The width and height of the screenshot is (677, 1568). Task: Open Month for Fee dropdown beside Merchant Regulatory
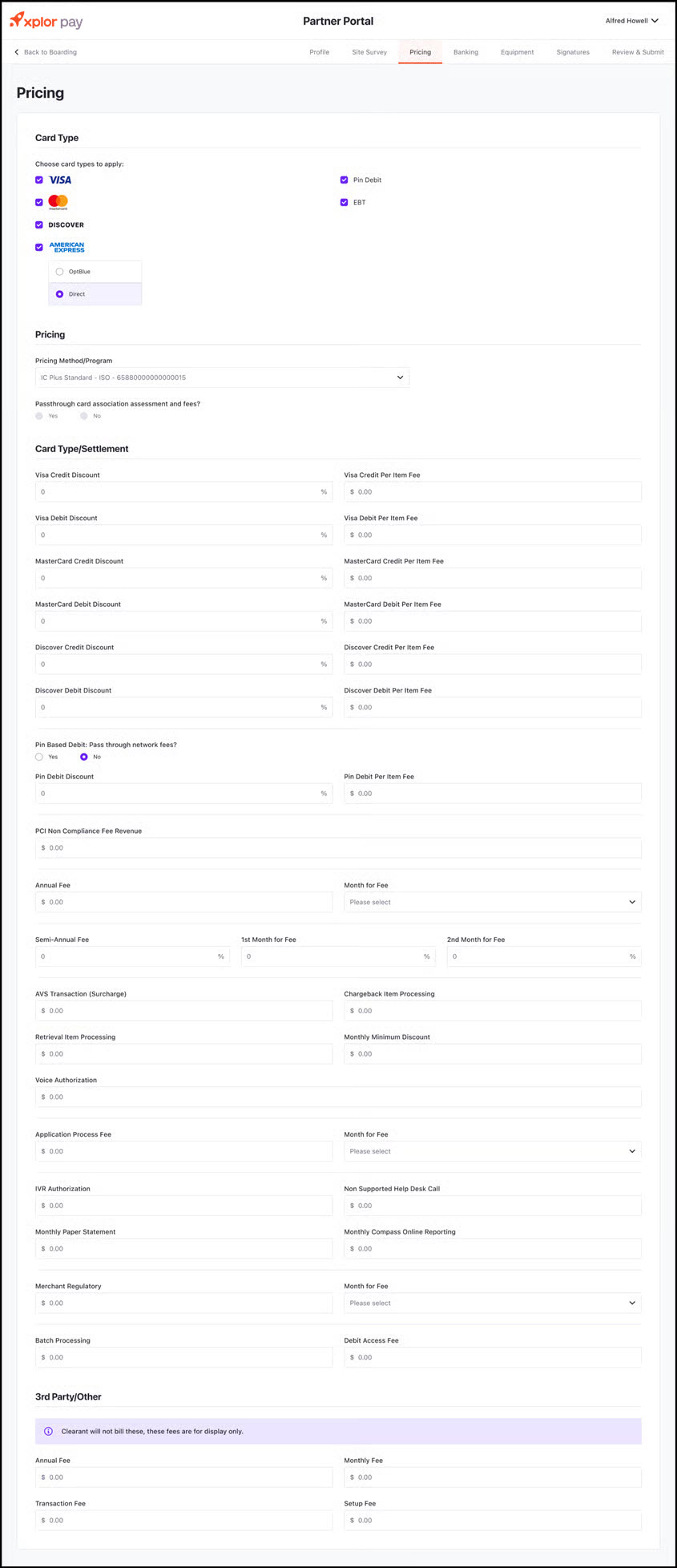point(492,1303)
